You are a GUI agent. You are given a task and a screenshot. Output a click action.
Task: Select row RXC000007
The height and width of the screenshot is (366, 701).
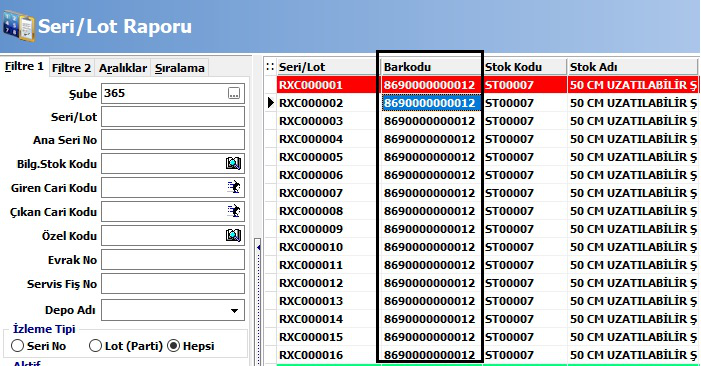482,193
